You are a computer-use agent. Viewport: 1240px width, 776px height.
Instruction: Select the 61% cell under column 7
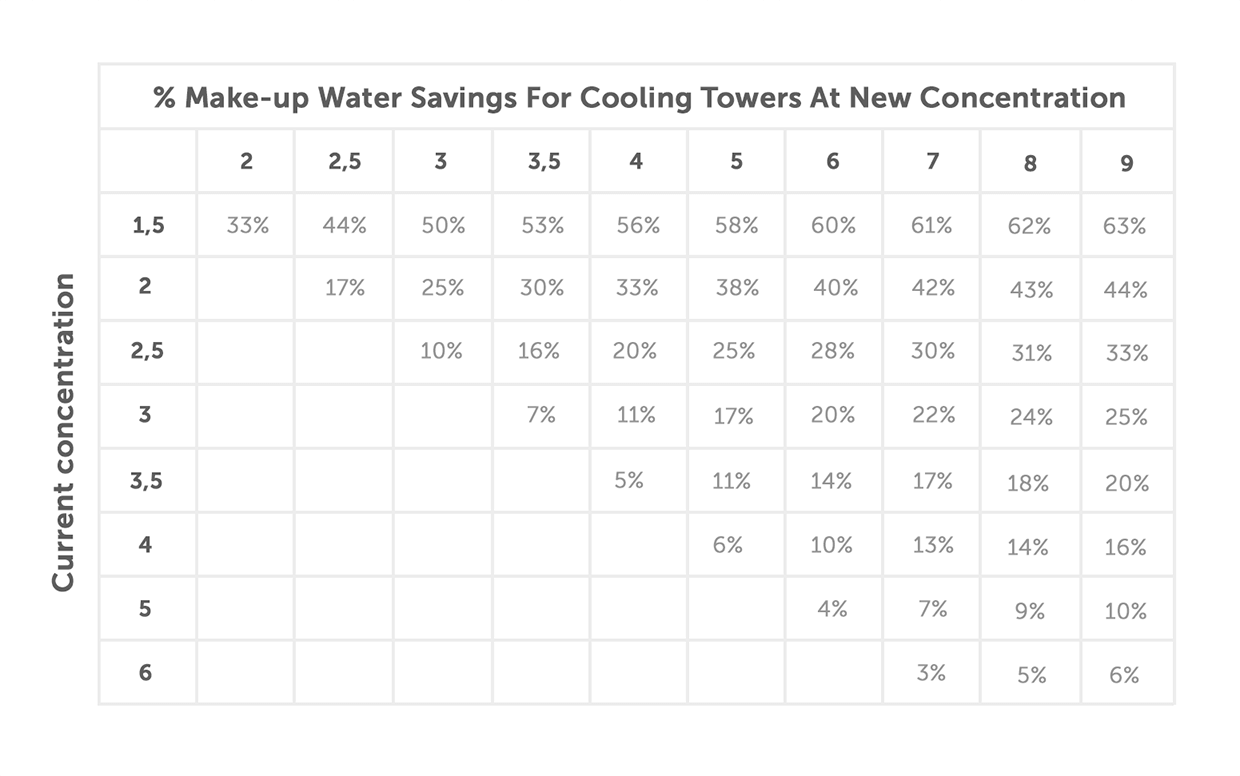click(x=931, y=225)
